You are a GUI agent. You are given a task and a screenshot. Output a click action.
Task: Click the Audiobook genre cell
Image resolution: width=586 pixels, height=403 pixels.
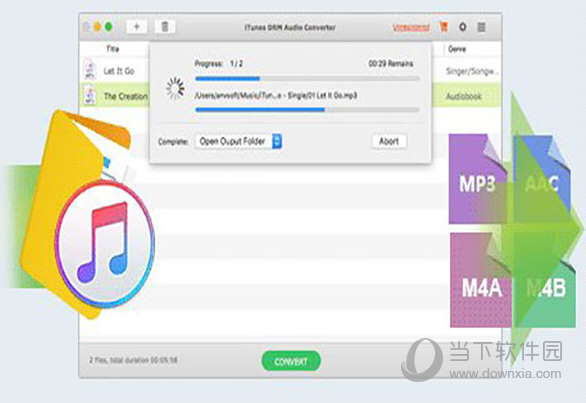[463, 96]
